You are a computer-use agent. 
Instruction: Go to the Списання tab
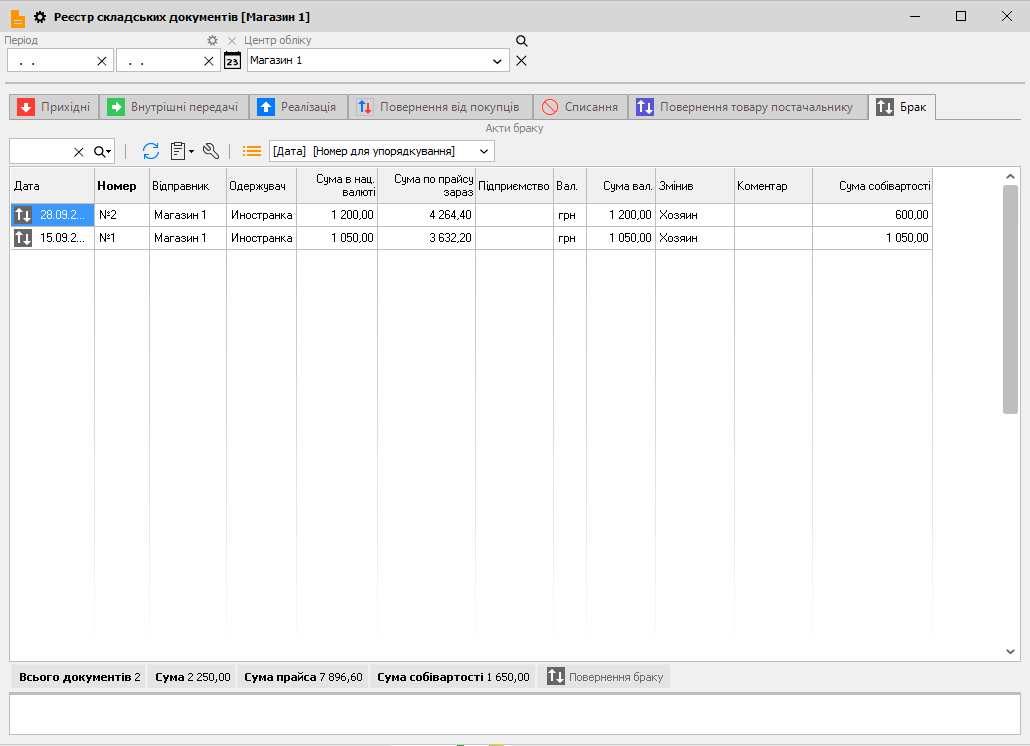580,107
